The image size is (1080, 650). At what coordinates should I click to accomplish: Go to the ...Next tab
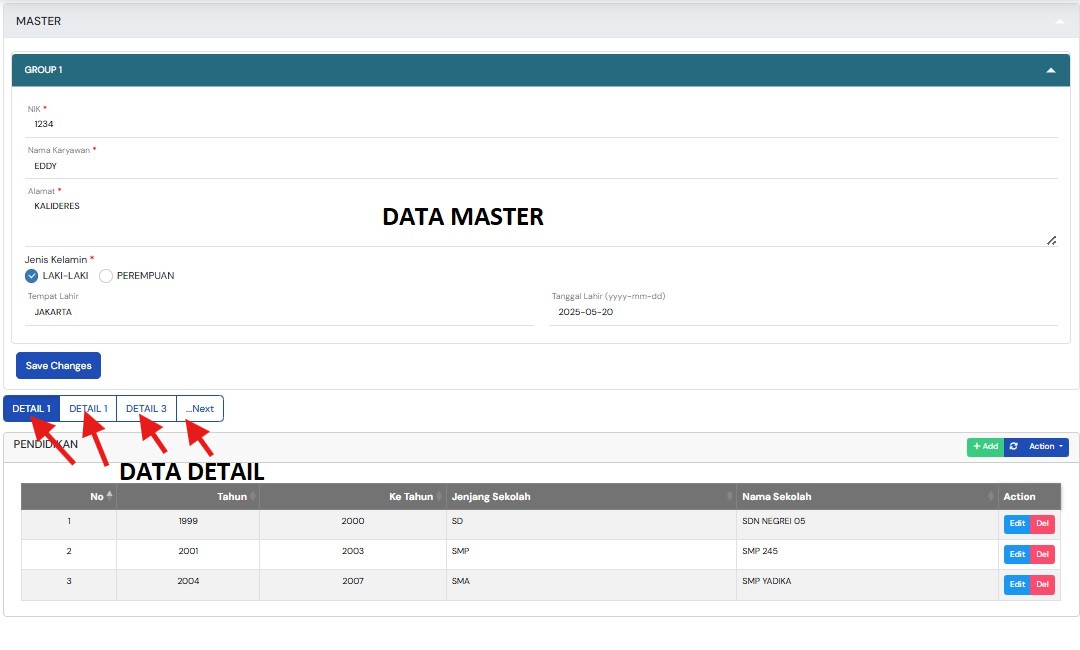click(200, 408)
